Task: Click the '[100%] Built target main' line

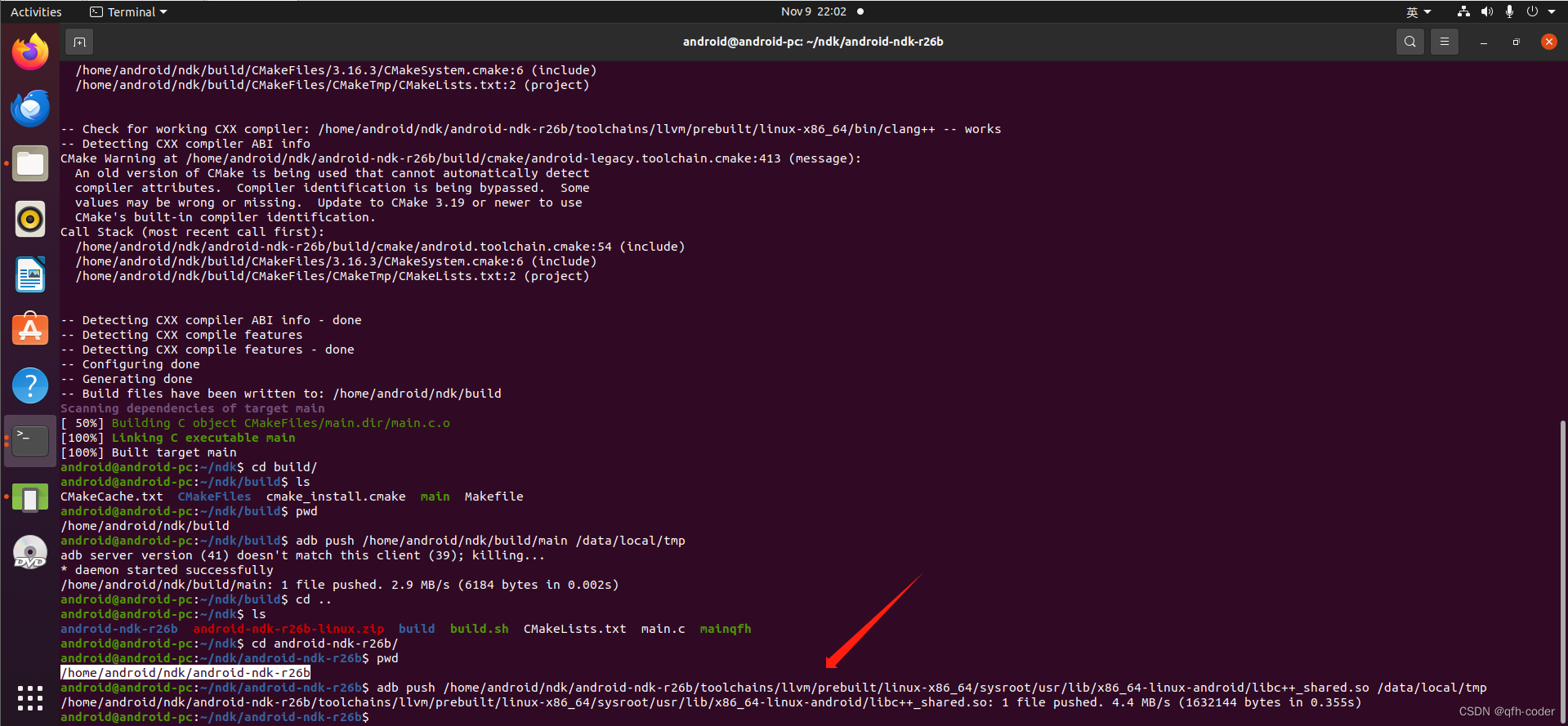Action: [149, 452]
